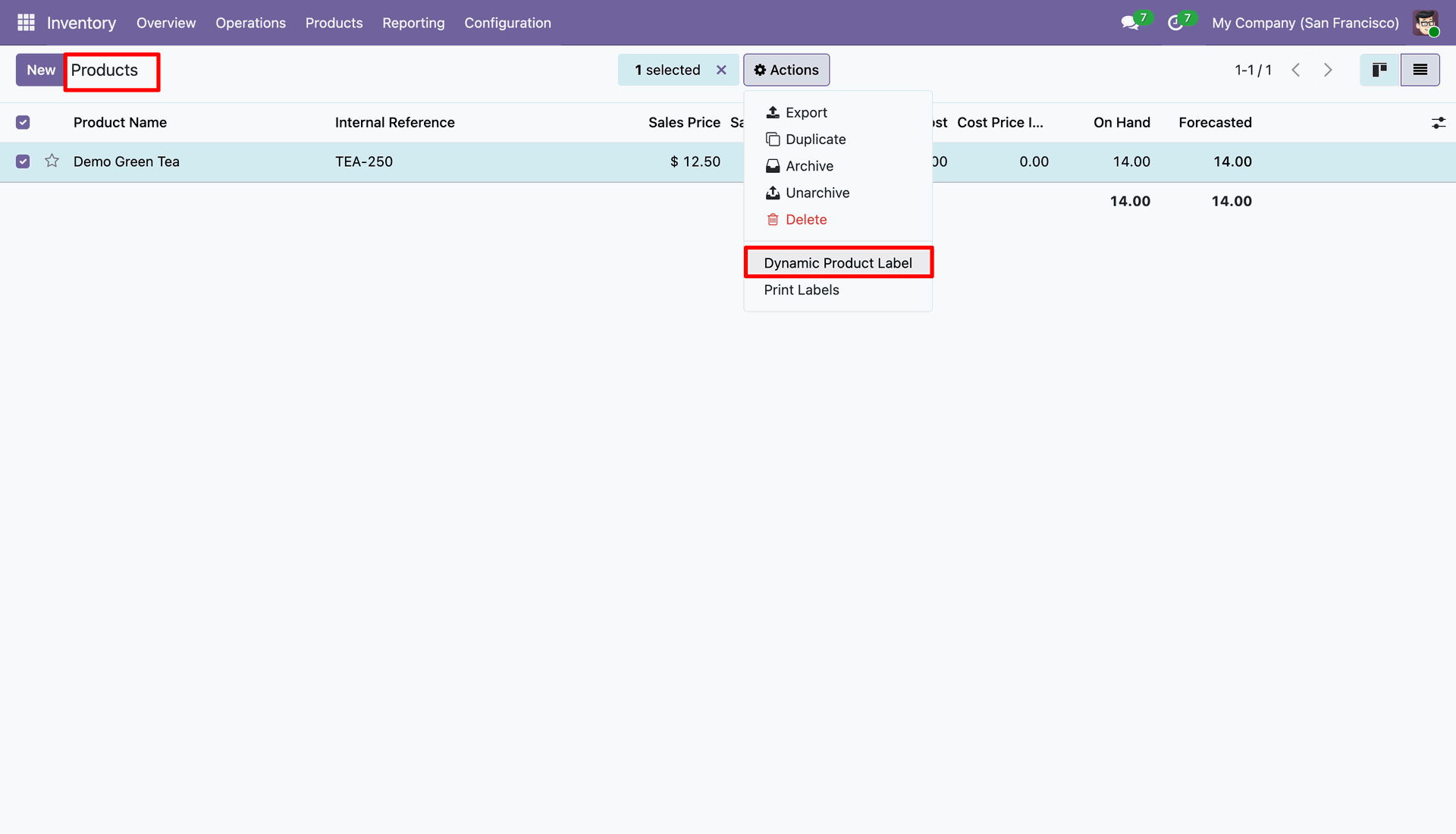
Task: Click the 14.00 On Hand cell in row
Action: (1131, 161)
